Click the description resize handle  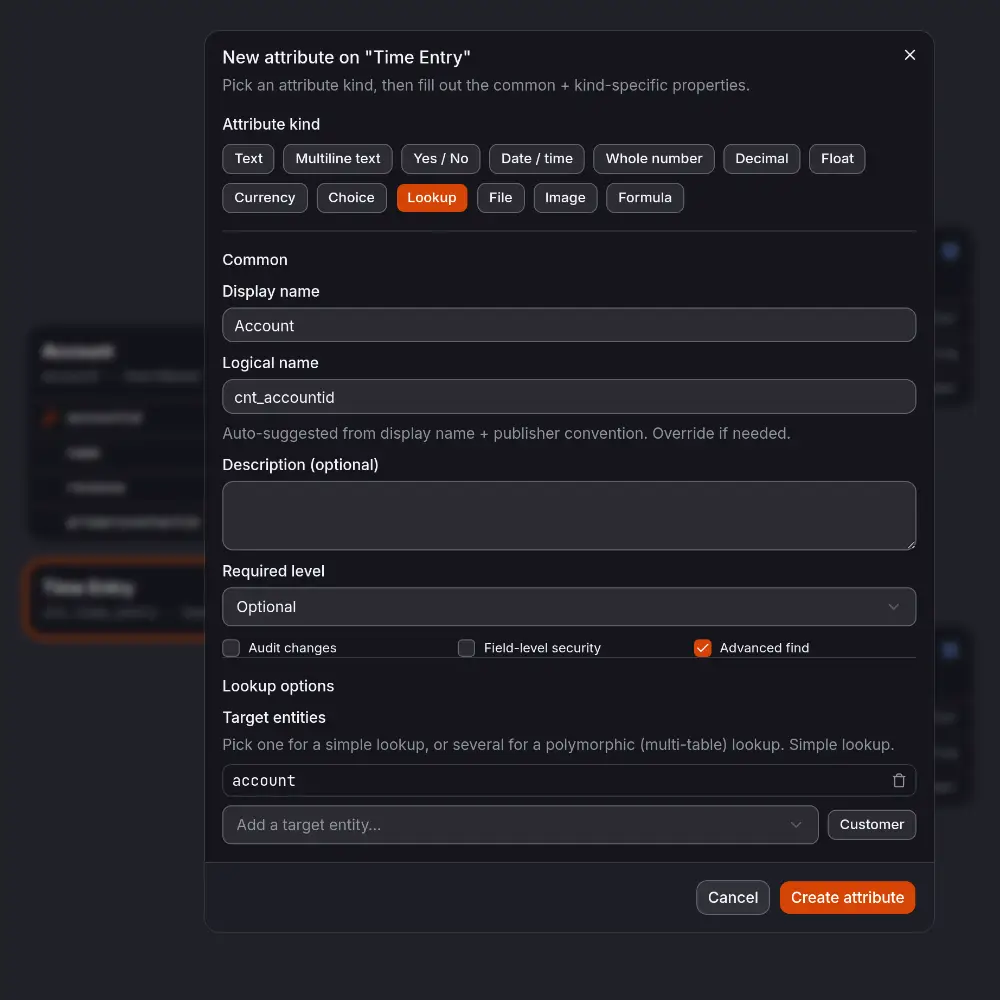pyautogui.click(x=911, y=545)
